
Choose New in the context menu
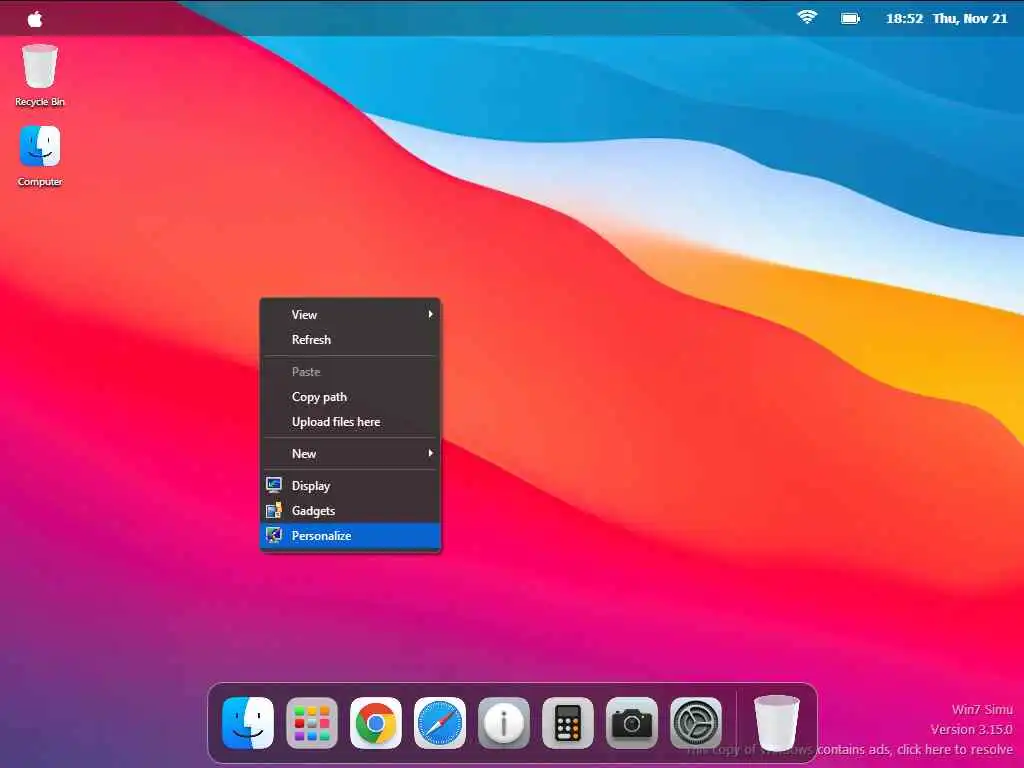tap(351, 453)
